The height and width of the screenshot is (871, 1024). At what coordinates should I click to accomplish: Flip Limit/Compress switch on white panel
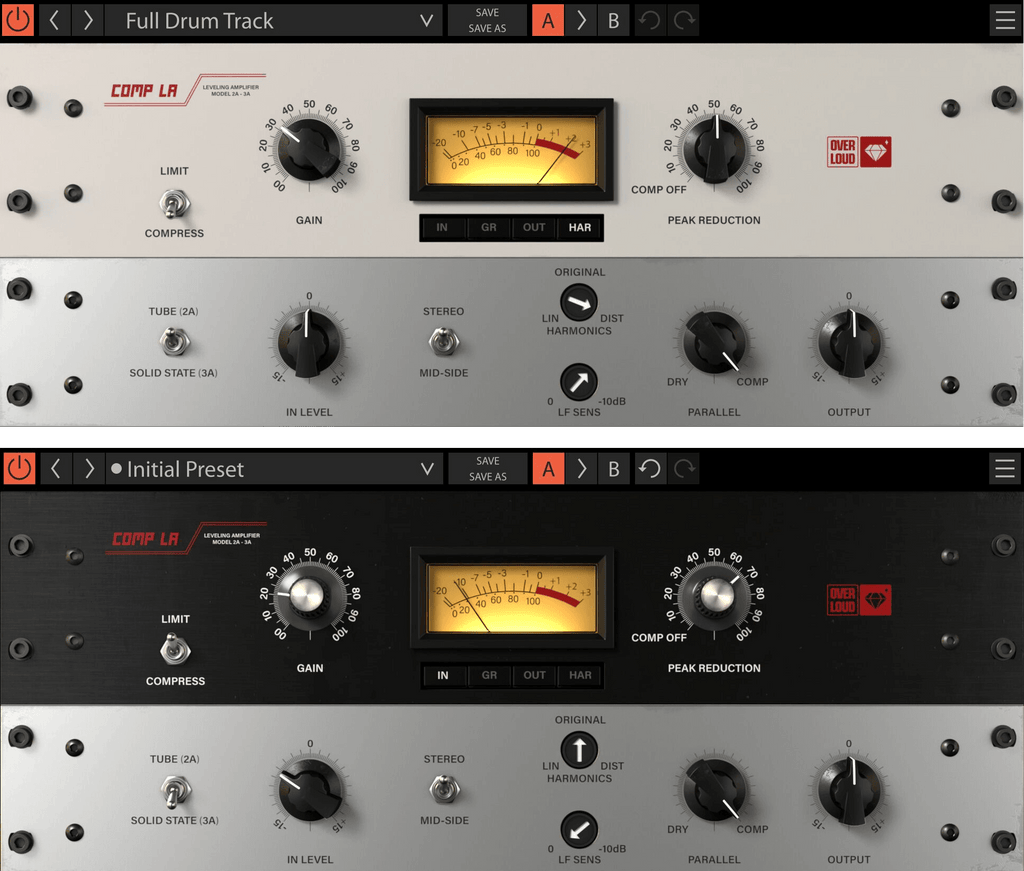coord(174,203)
